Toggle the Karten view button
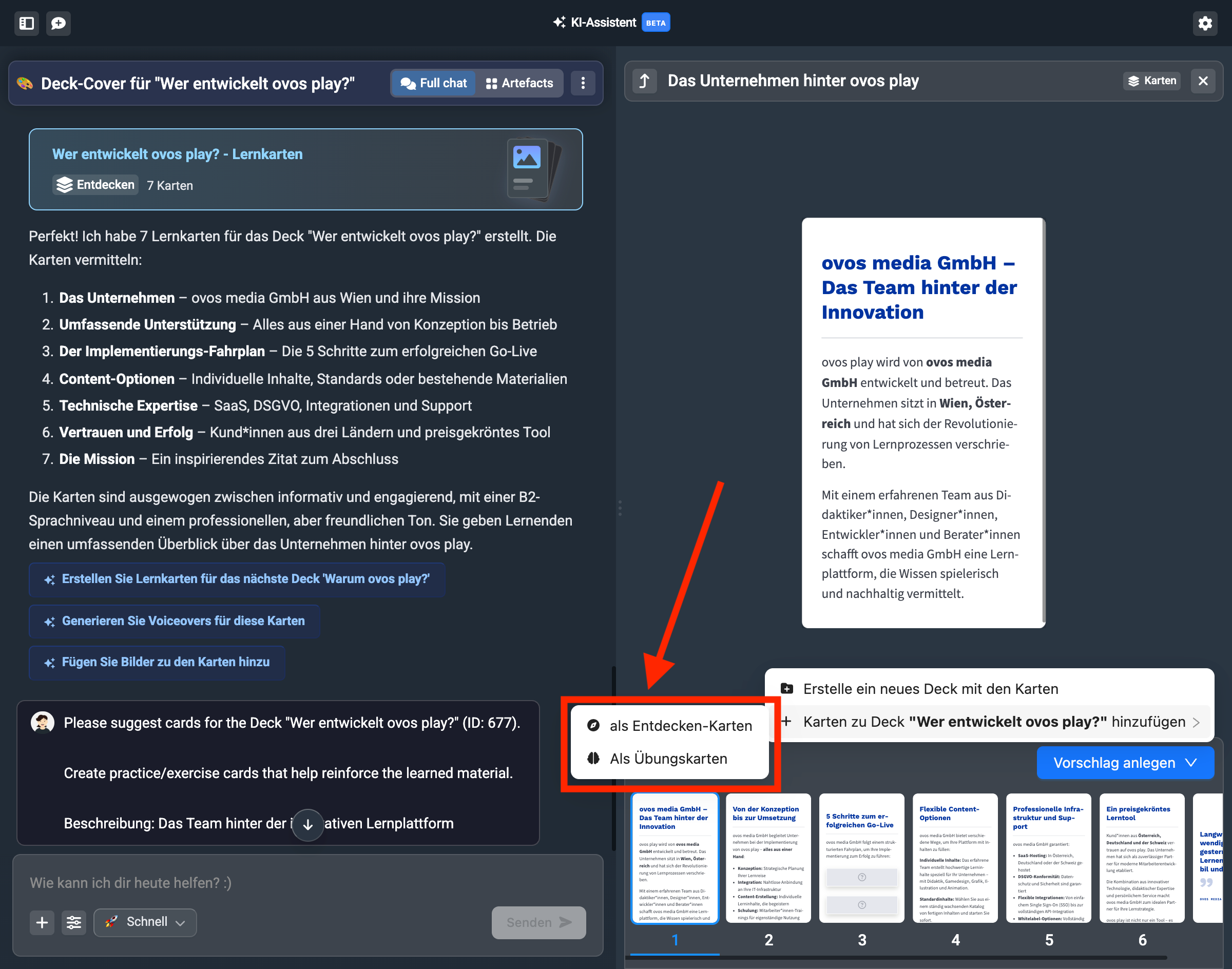1232x969 pixels. point(1151,81)
